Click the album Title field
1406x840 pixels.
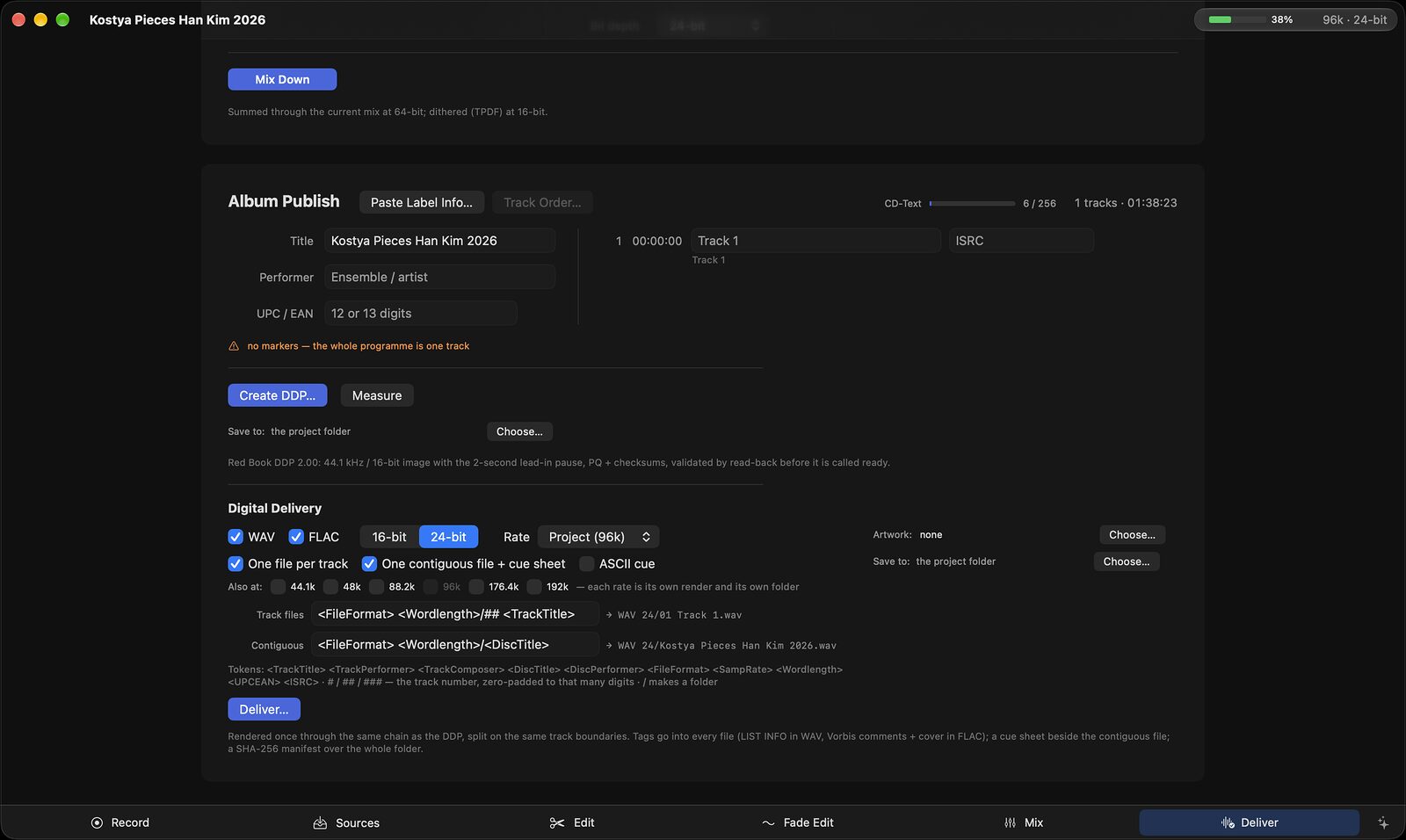[439, 241]
